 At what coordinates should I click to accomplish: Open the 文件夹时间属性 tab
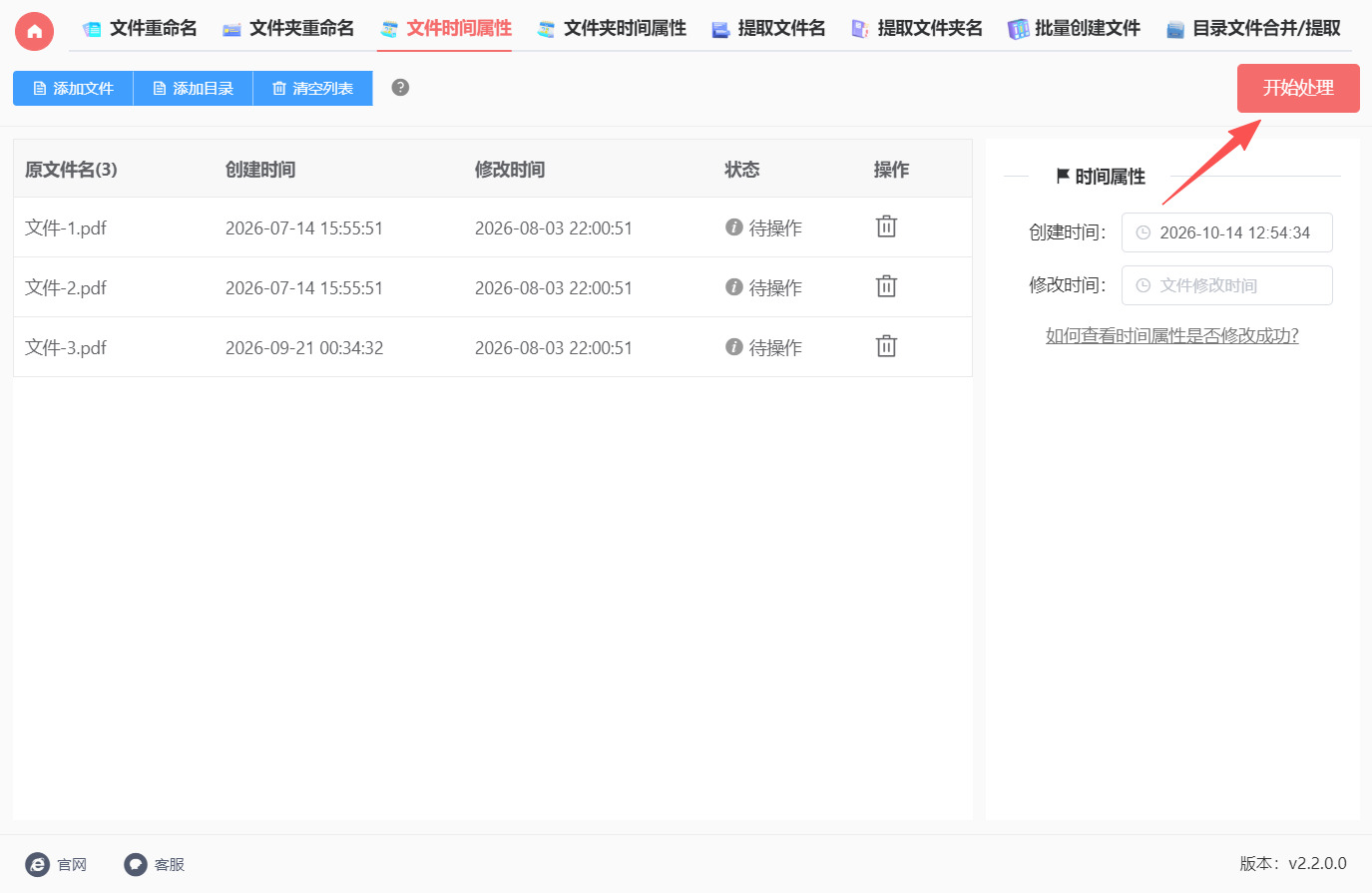click(612, 29)
